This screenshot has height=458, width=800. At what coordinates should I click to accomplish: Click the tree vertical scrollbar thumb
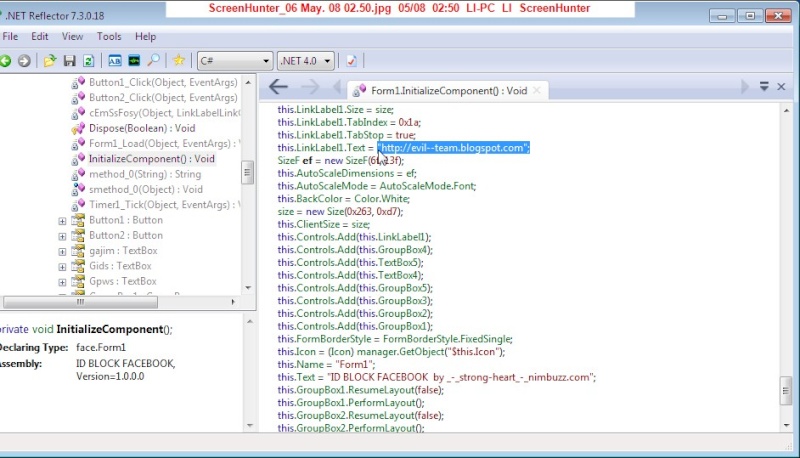pyautogui.click(x=247, y=172)
